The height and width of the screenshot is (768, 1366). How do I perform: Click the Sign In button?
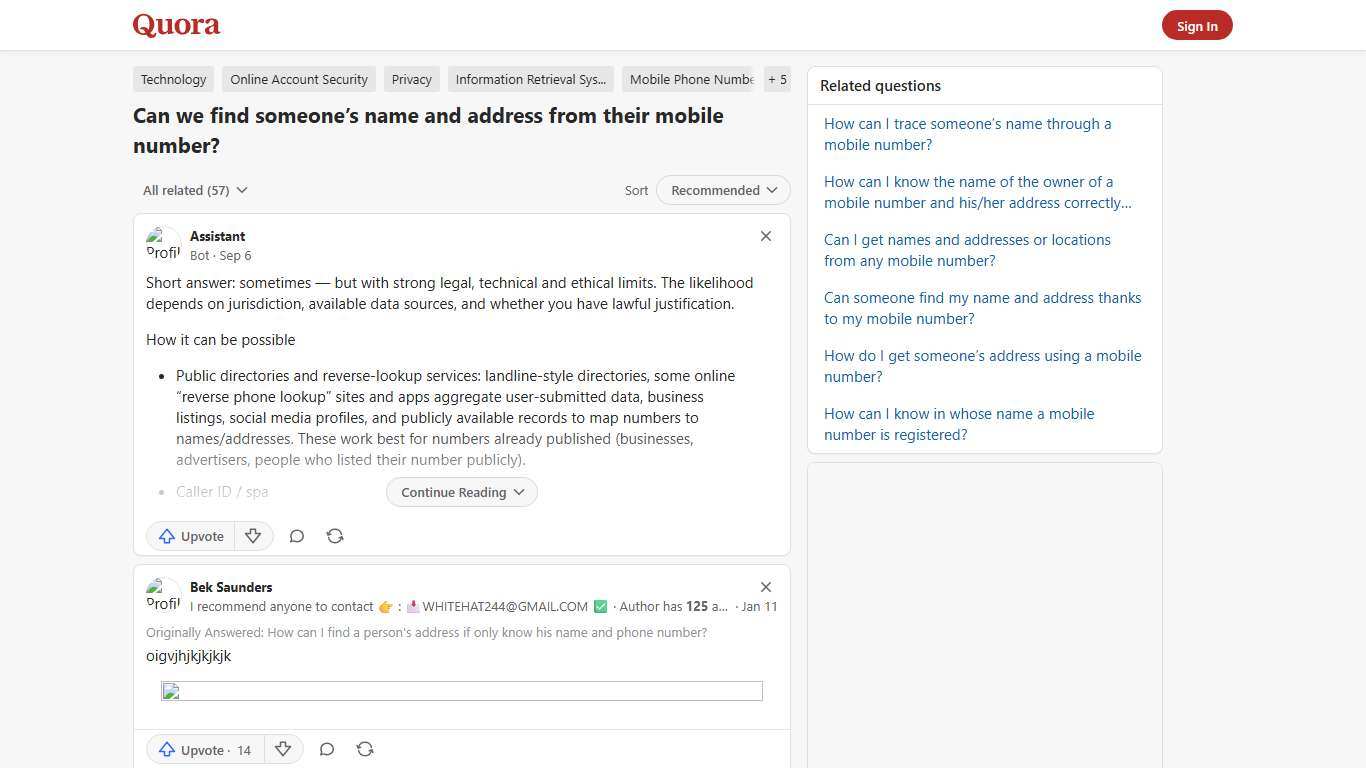(x=1197, y=25)
